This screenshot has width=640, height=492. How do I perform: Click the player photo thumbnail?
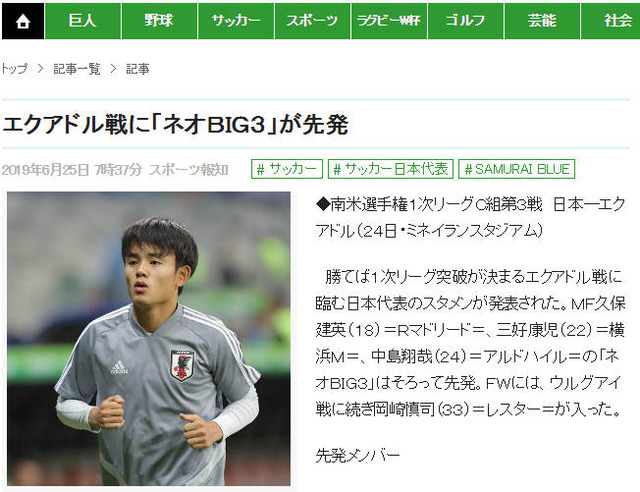point(149,338)
